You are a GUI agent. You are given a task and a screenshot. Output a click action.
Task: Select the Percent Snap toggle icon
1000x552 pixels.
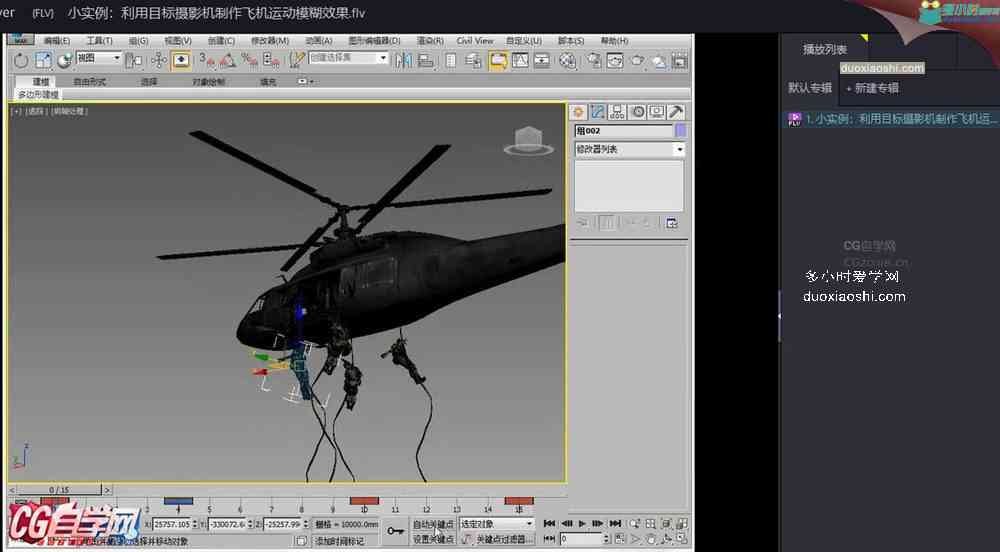(249, 61)
